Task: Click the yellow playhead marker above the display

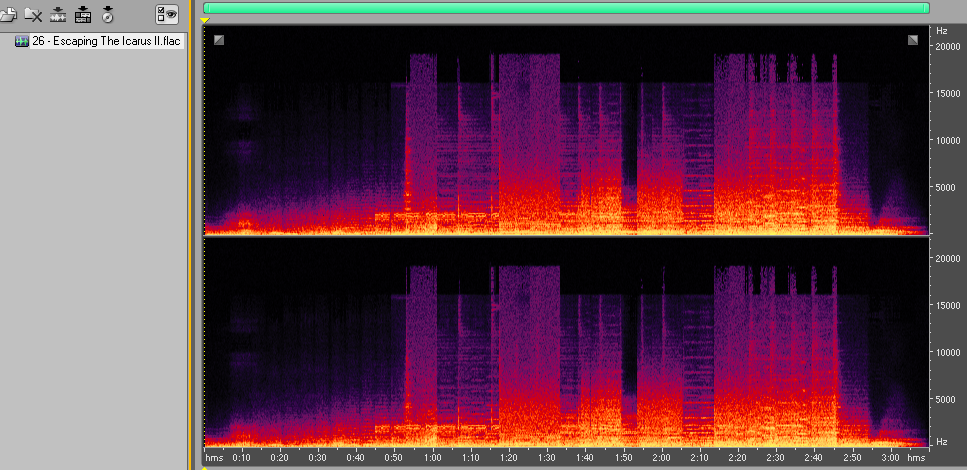Action: tap(205, 20)
